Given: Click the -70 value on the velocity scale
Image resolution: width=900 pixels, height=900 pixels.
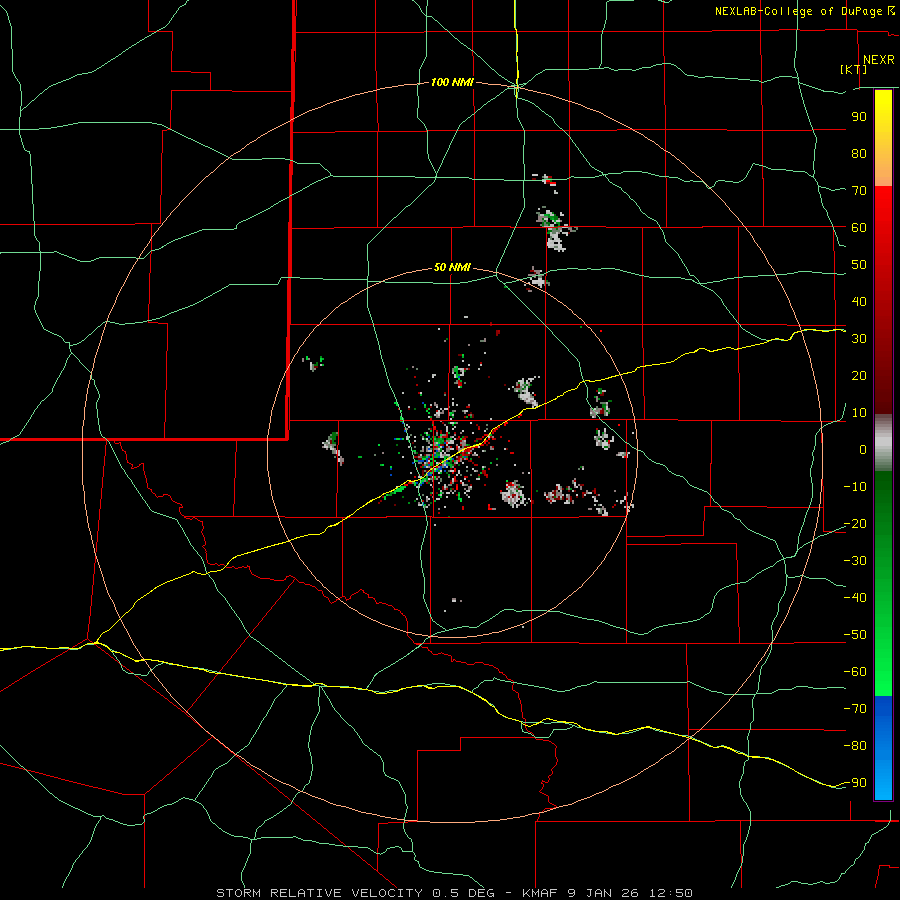Looking at the screenshot, I should 855,708.
